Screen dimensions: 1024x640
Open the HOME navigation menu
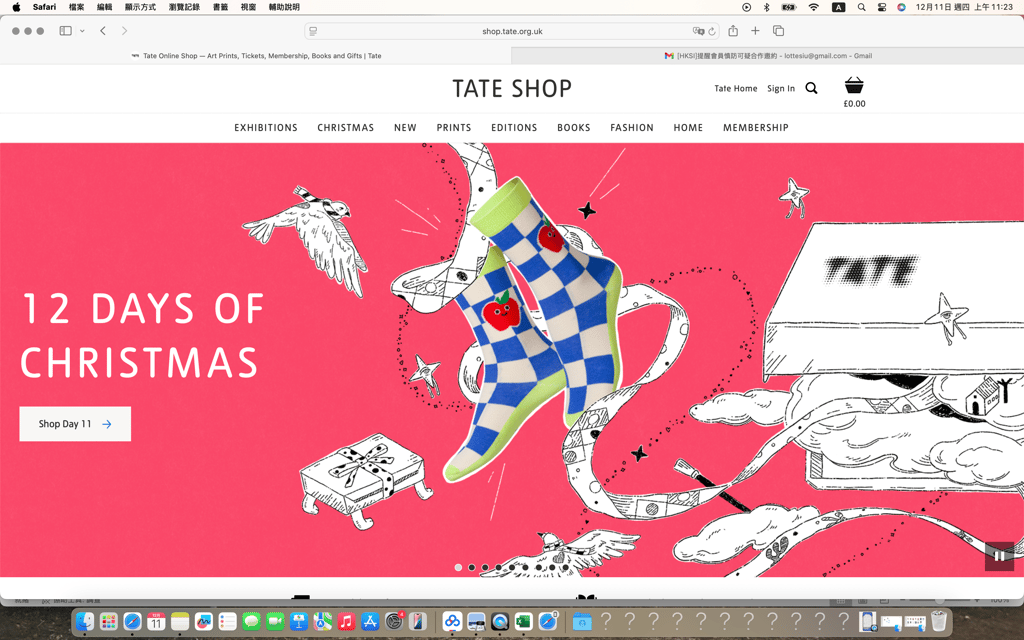click(688, 127)
